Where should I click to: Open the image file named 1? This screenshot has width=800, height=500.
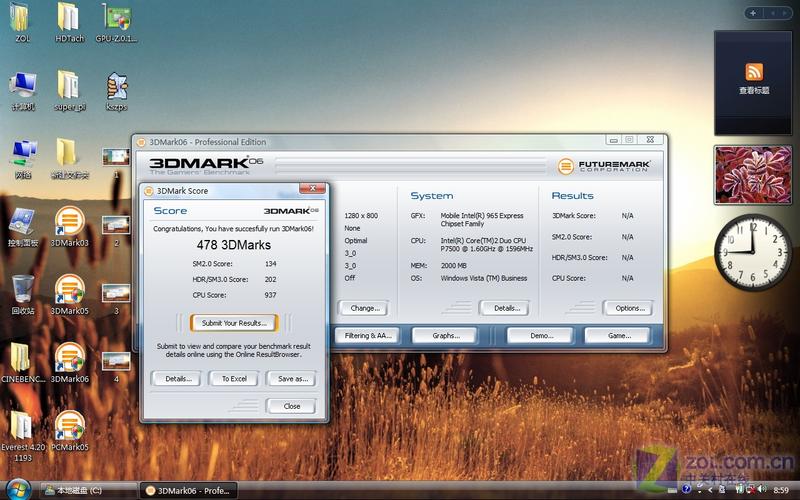coord(116,163)
